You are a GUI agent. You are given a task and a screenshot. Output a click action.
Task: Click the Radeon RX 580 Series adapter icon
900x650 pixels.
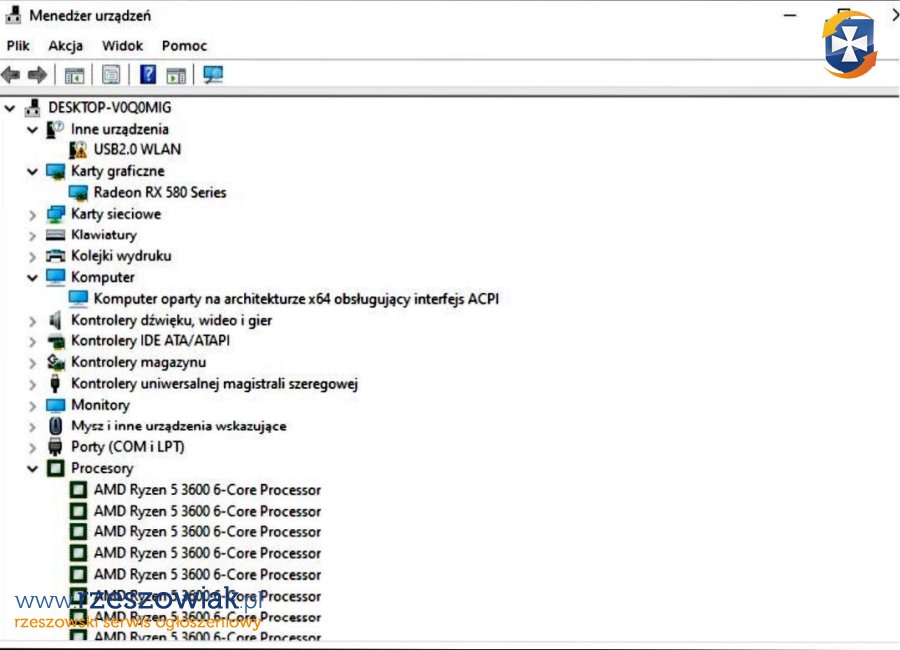[x=78, y=192]
